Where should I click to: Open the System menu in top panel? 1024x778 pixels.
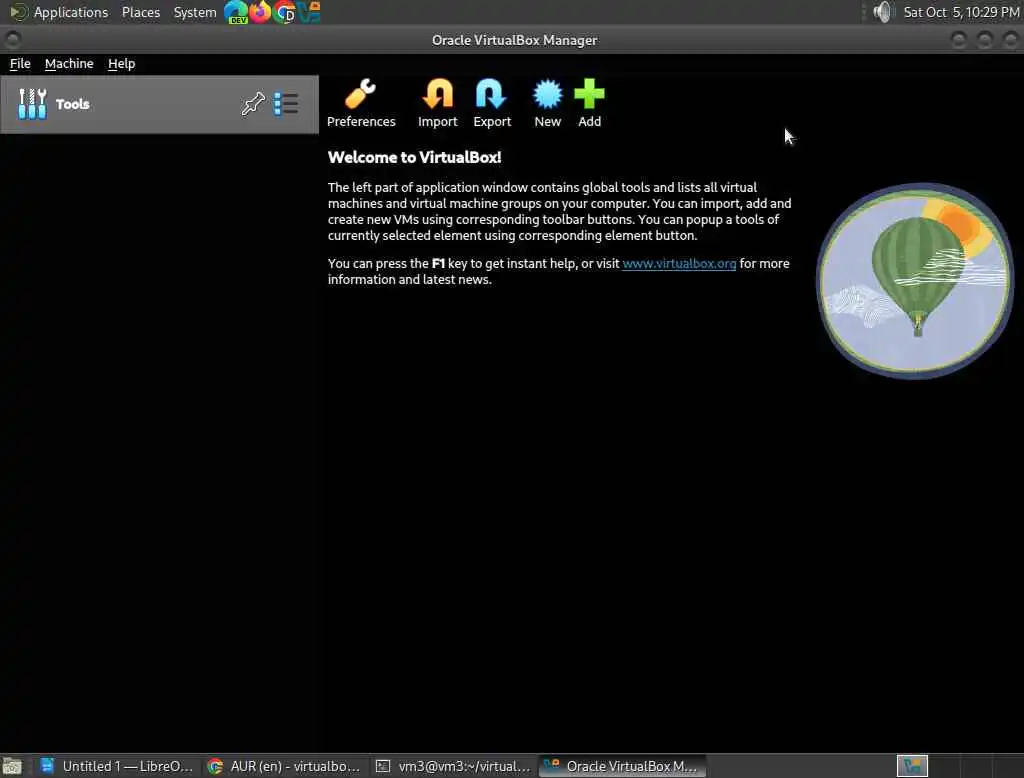point(195,12)
